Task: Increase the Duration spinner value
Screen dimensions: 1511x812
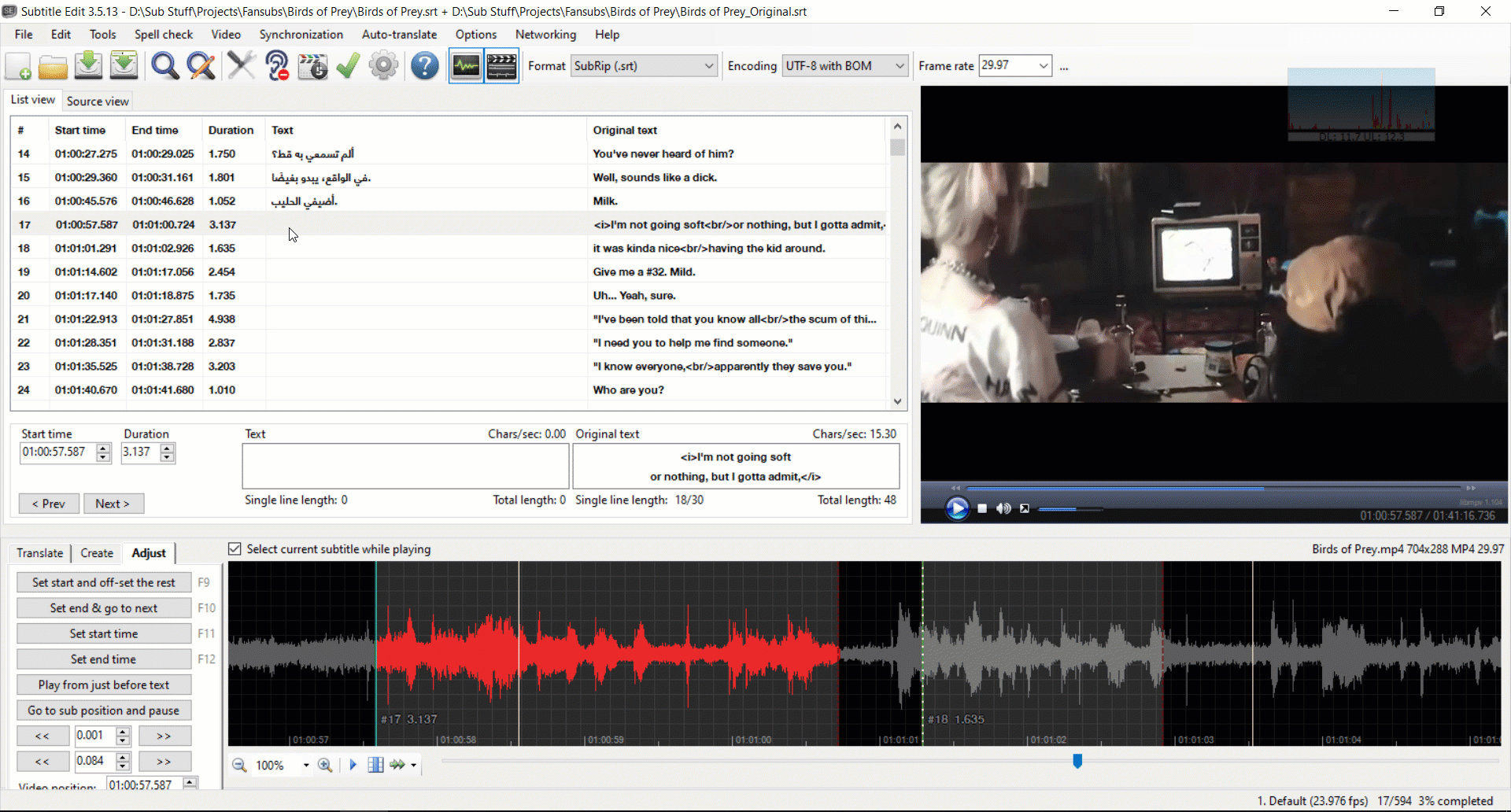Action: (167, 448)
